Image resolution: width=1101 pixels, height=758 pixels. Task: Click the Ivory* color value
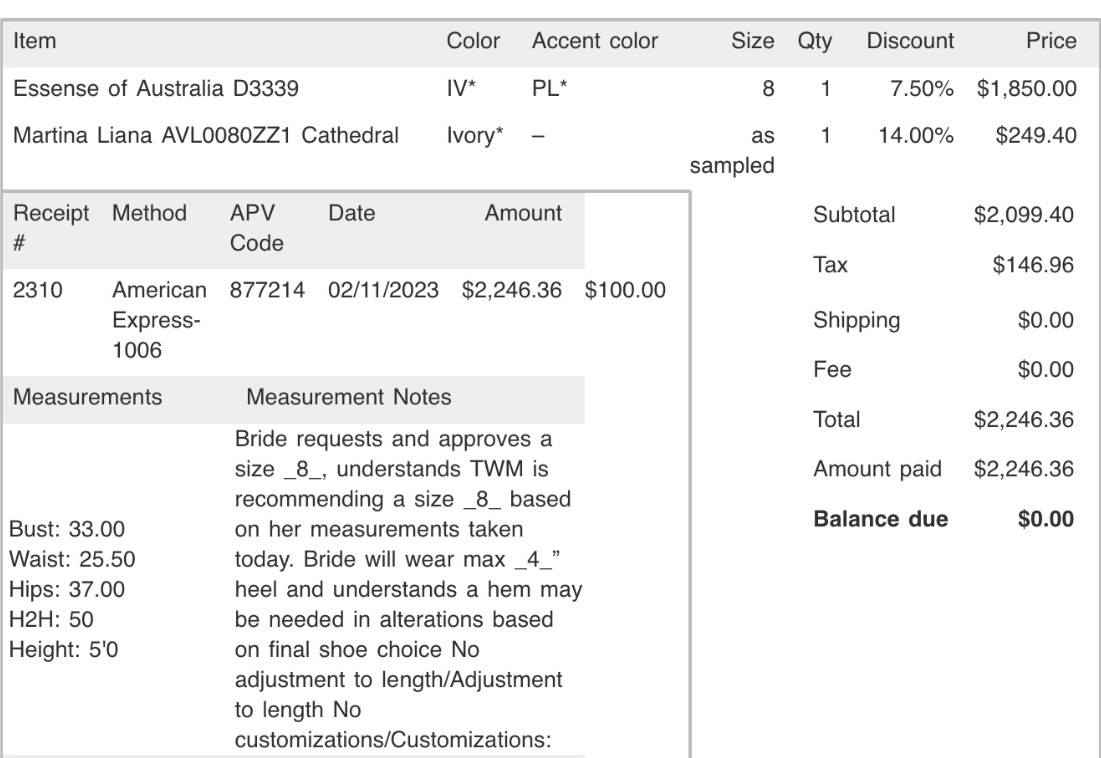click(x=475, y=135)
